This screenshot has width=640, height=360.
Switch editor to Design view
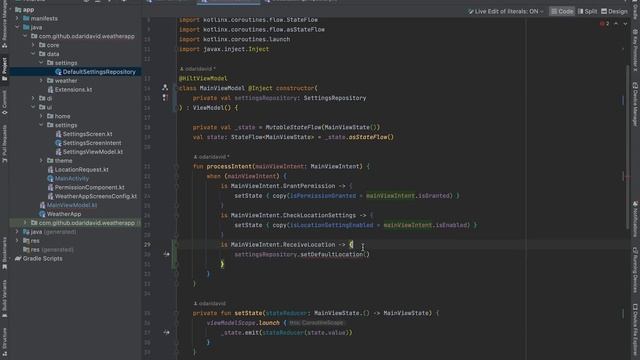pyautogui.click(x=614, y=11)
